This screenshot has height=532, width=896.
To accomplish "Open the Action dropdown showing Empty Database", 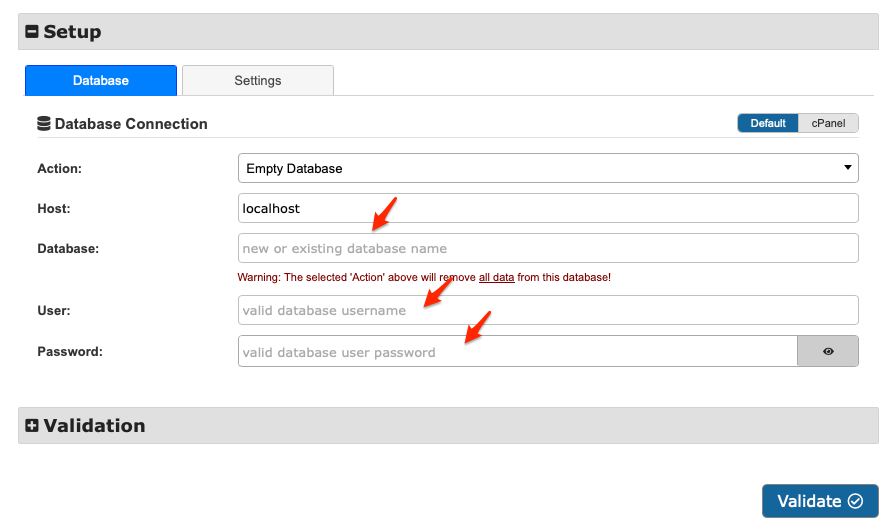I will [548, 168].
